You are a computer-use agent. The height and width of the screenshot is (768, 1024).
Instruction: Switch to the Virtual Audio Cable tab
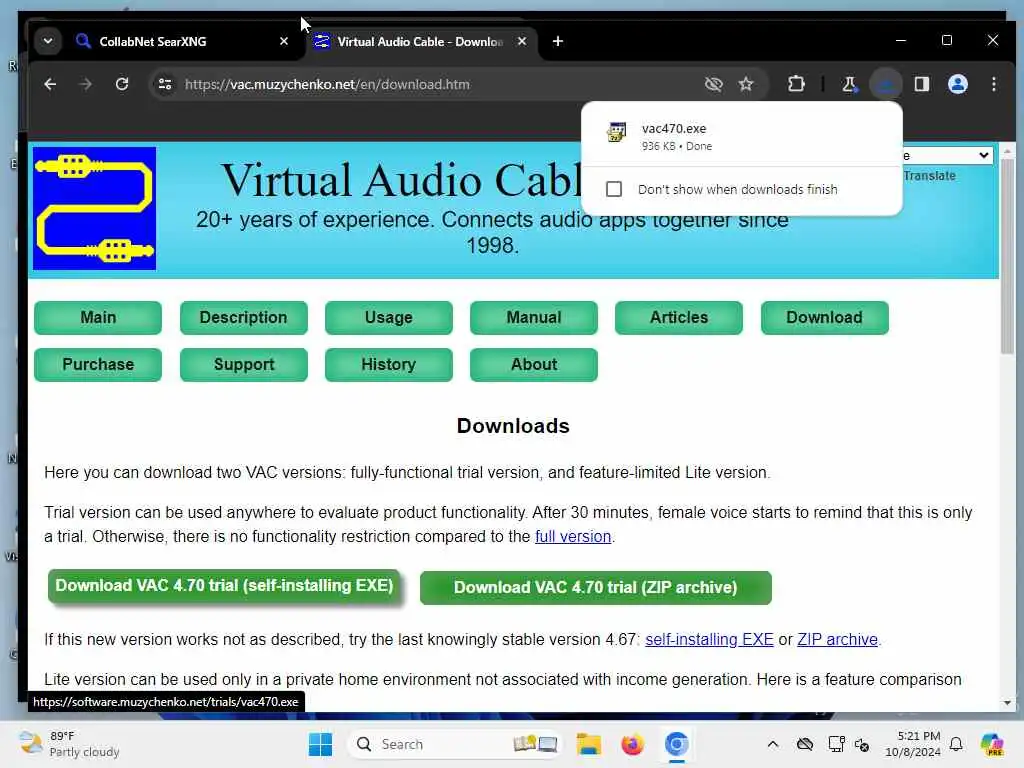click(x=419, y=41)
